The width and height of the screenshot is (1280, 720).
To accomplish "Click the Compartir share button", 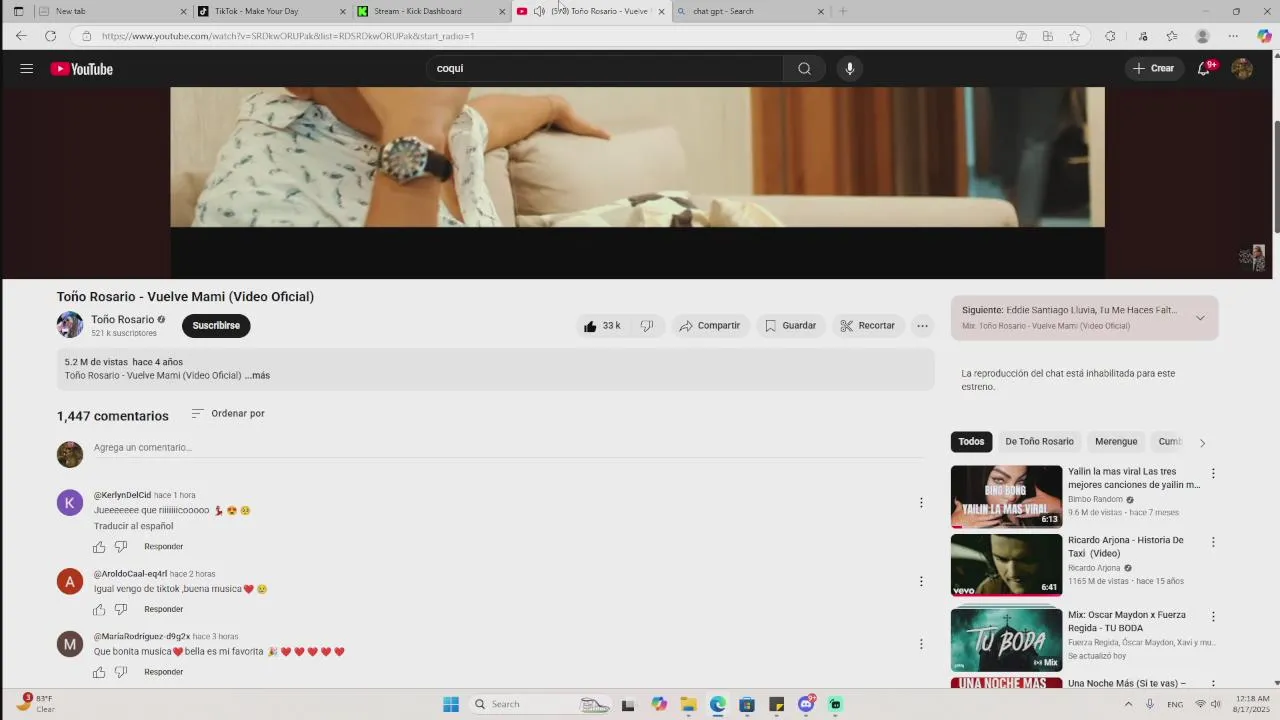I will pos(709,326).
